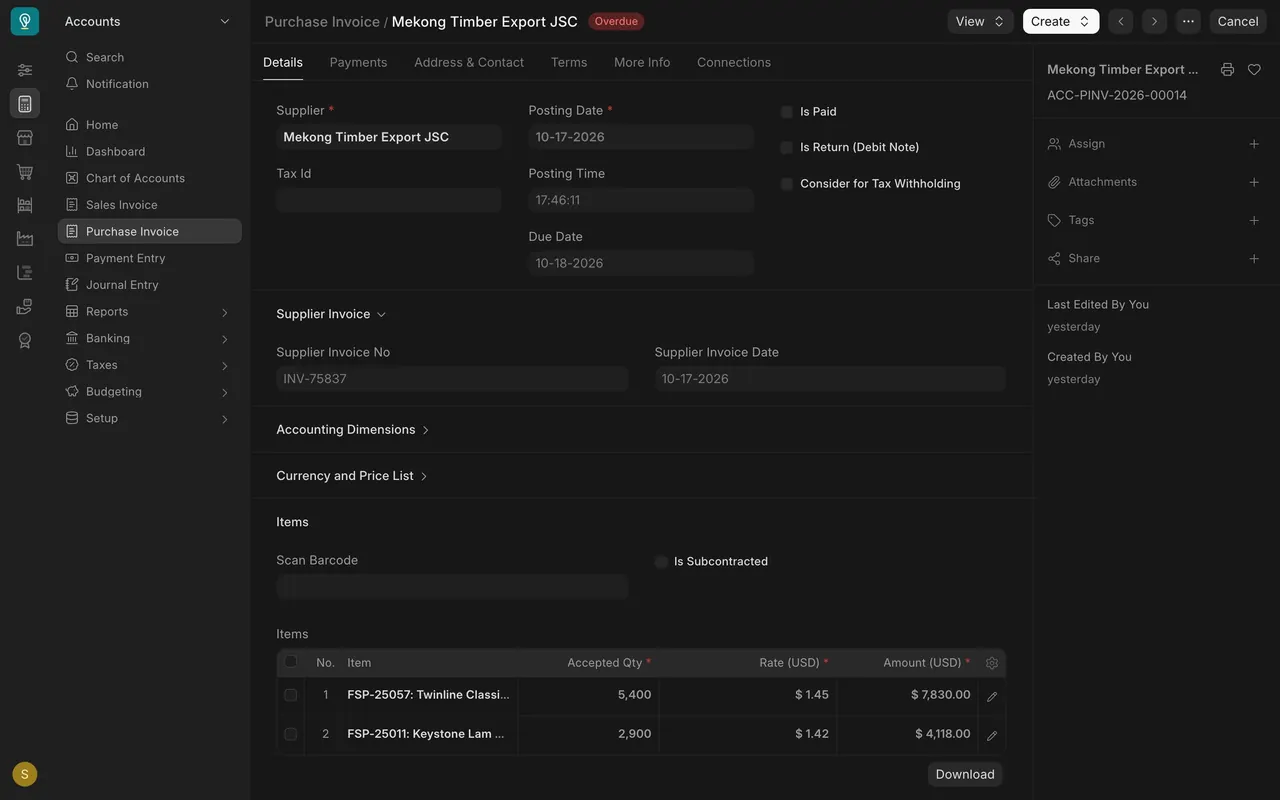The height and width of the screenshot is (800, 1280).
Task: Switch to the Terms tab
Action: (569, 62)
